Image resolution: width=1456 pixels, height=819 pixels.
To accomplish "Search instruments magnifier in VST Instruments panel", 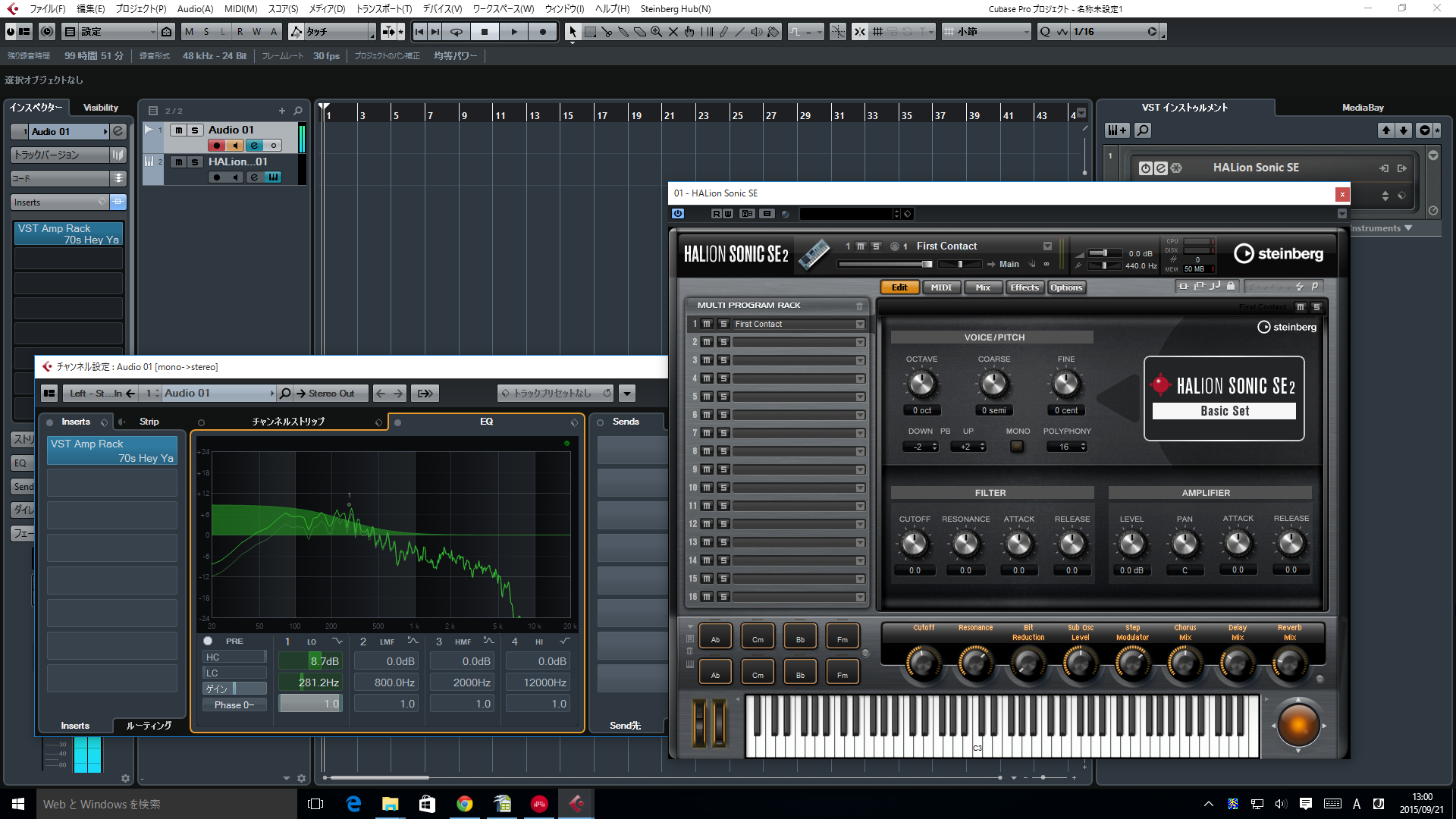I will (1143, 130).
